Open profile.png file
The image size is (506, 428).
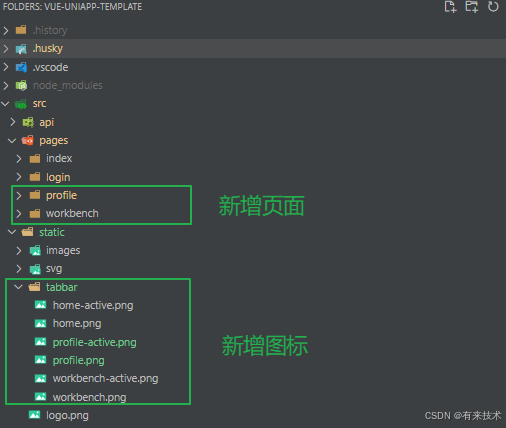pyautogui.click(x=79, y=361)
